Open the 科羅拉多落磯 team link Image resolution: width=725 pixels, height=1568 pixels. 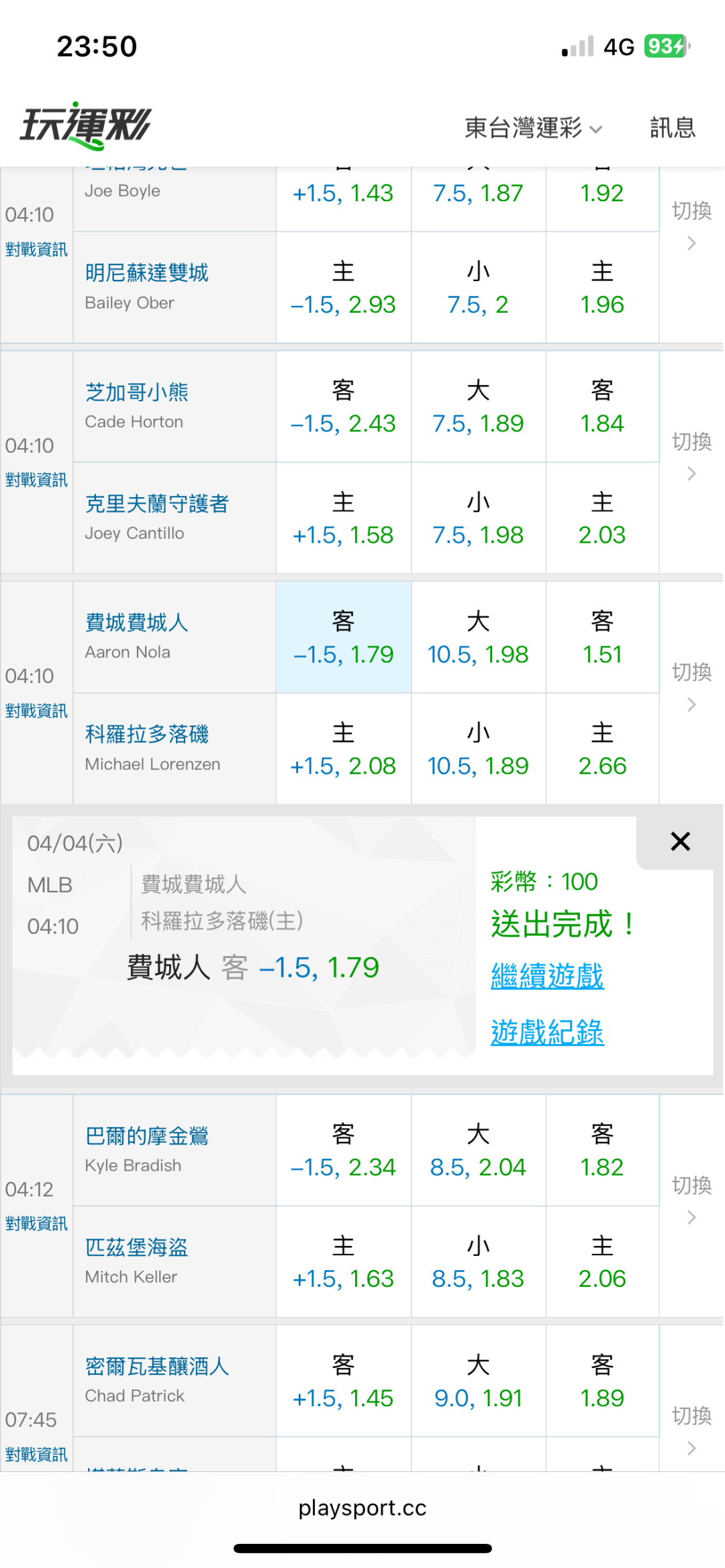tap(147, 734)
